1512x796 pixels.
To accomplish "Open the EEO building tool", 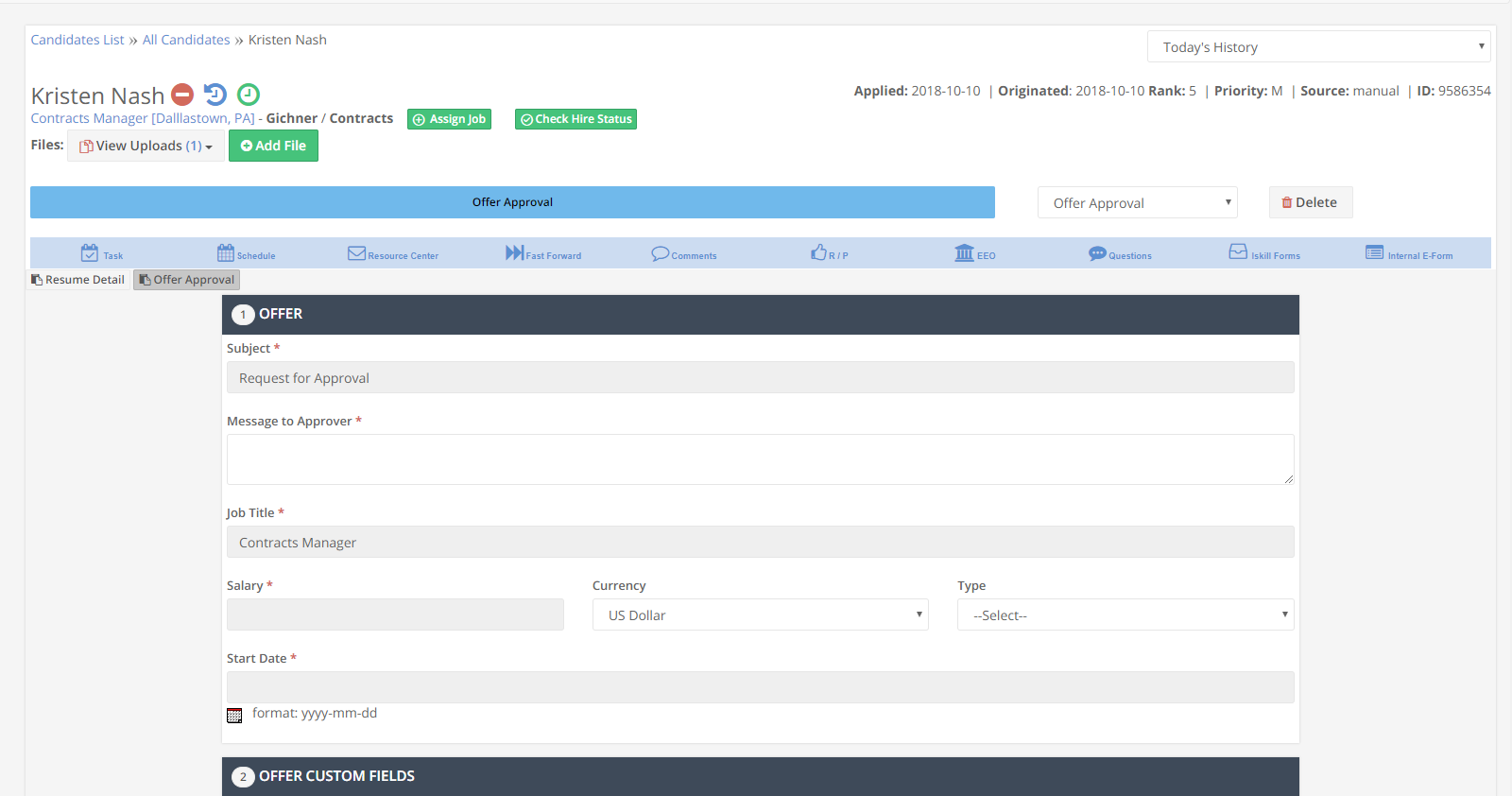I will (974, 253).
